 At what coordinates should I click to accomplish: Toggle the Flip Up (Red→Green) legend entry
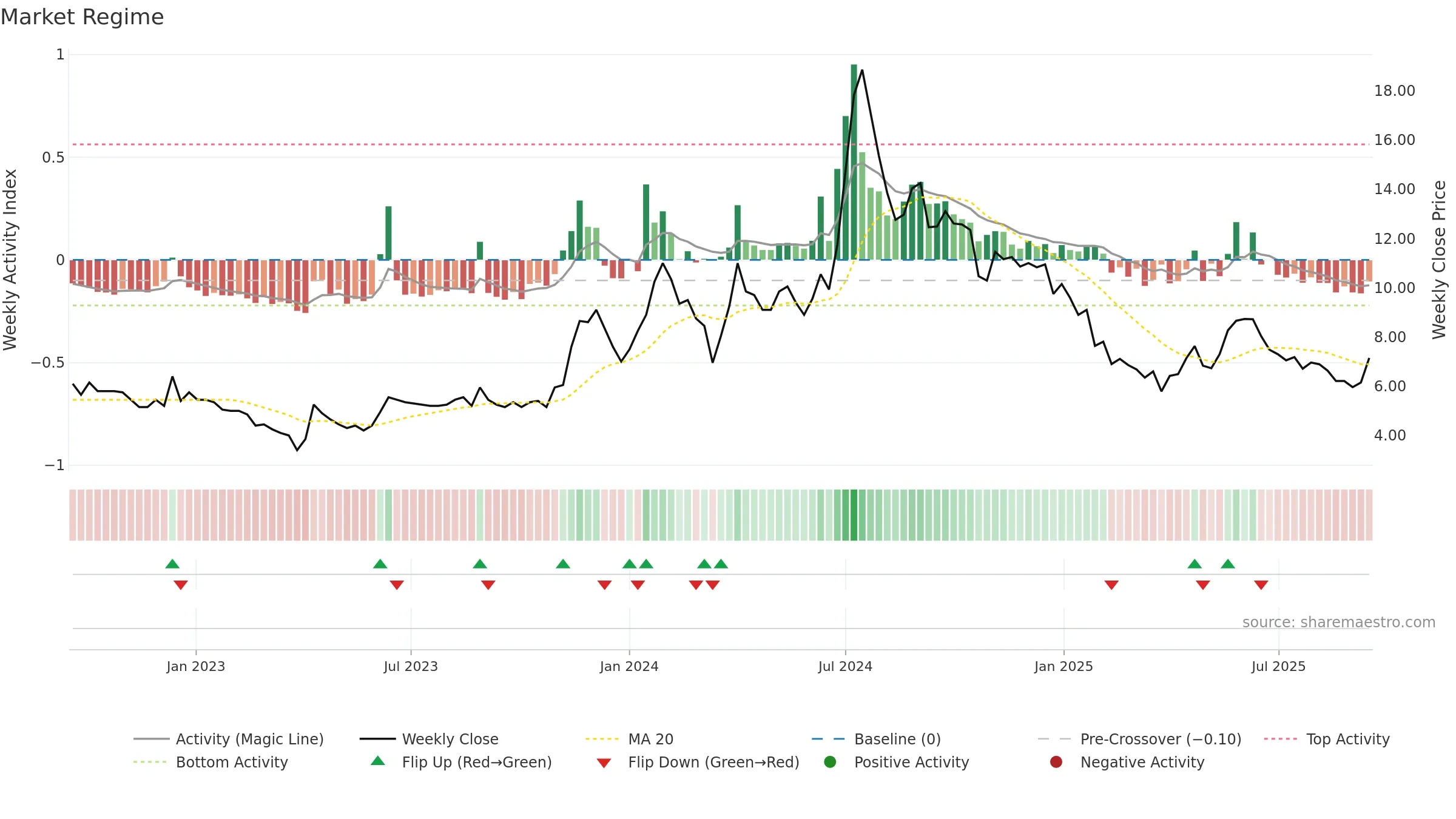(x=461, y=762)
